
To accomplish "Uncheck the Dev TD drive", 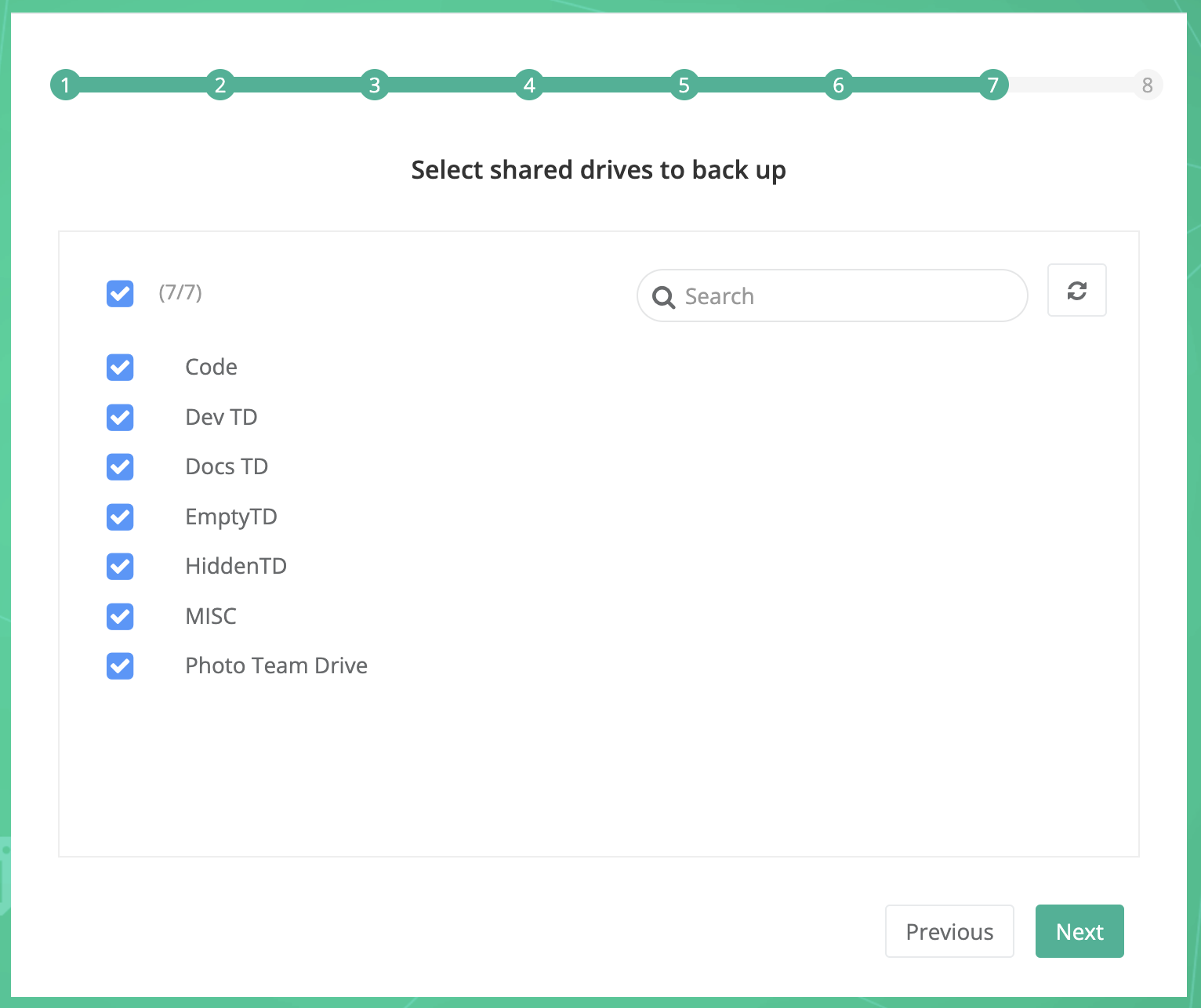I will 119,417.
